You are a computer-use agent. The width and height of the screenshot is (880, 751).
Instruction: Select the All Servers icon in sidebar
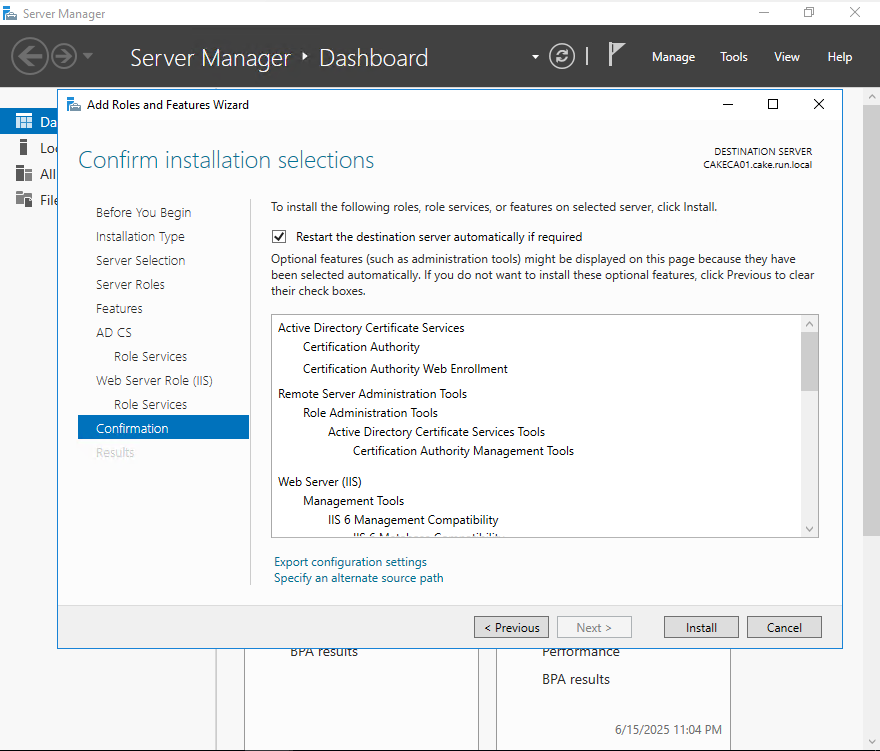coord(24,173)
